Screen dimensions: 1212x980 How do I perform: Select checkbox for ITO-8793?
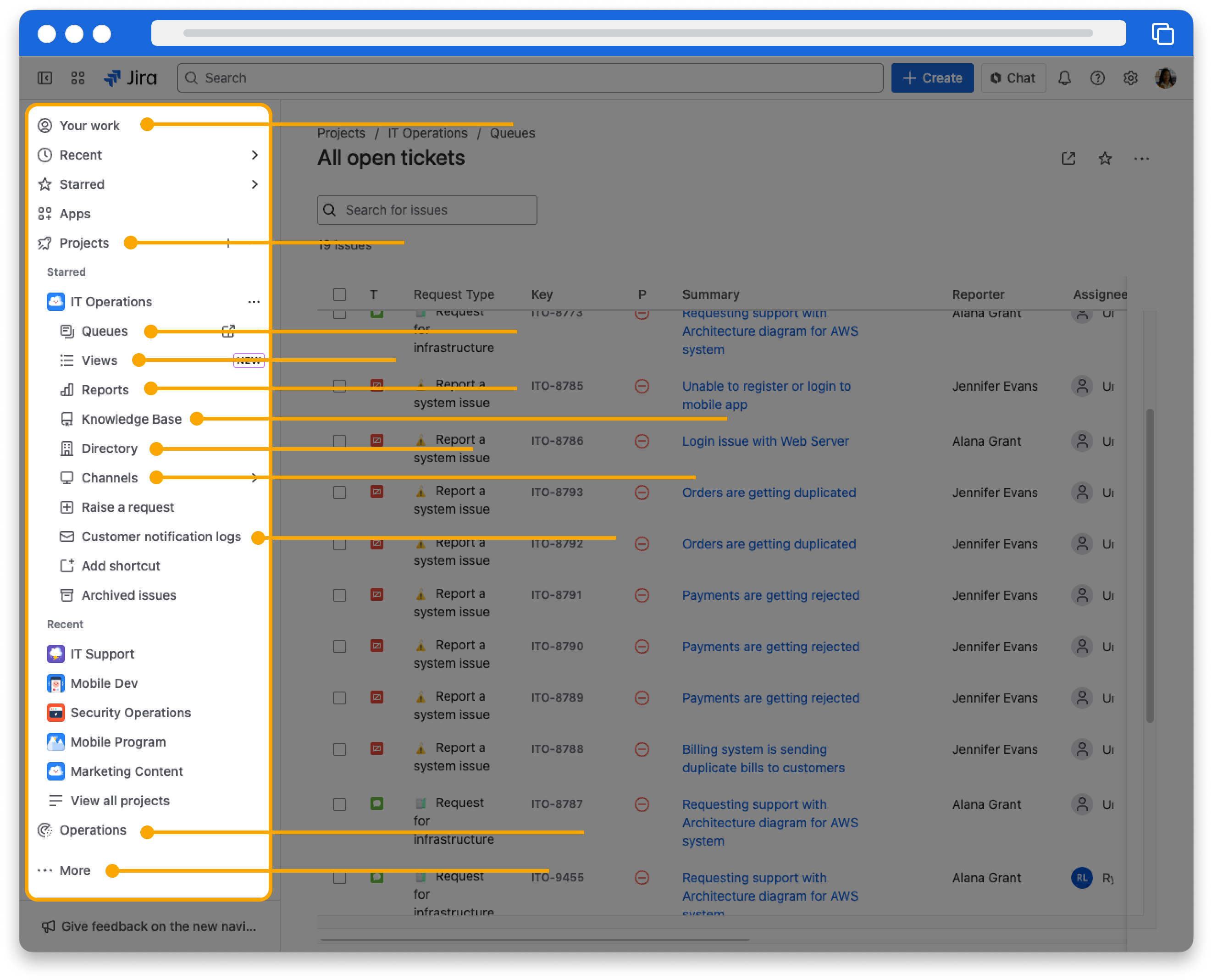pyautogui.click(x=339, y=492)
